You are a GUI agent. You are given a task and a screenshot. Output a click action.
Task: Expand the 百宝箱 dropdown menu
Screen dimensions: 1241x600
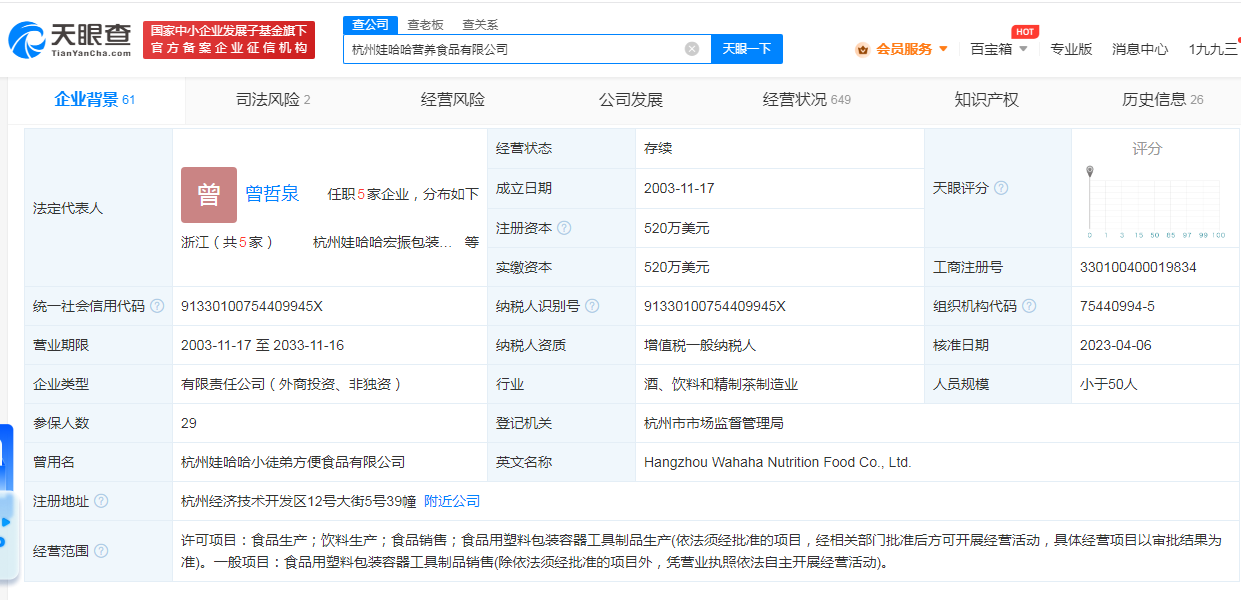[x=1023, y=49]
